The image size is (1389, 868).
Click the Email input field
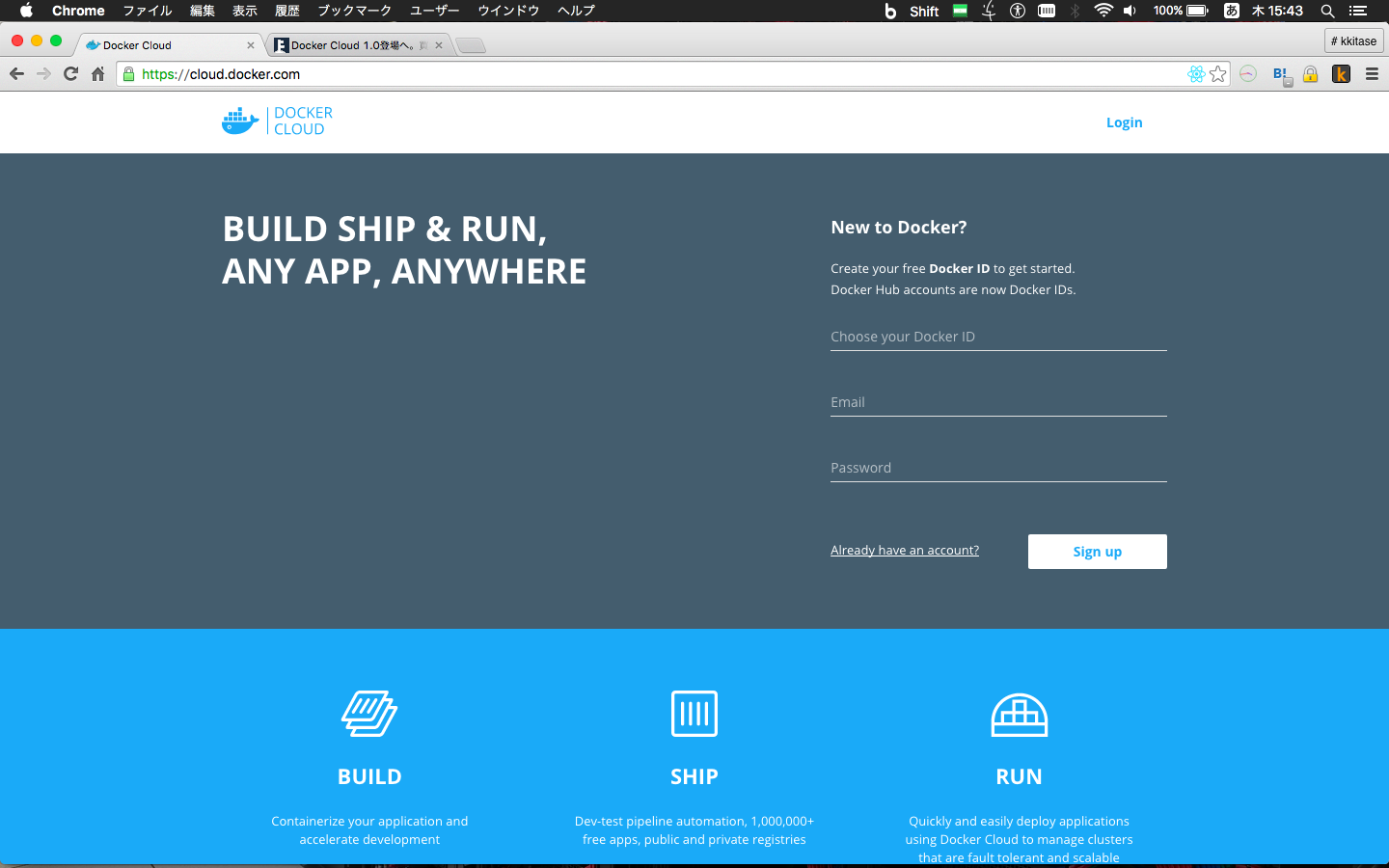998,402
